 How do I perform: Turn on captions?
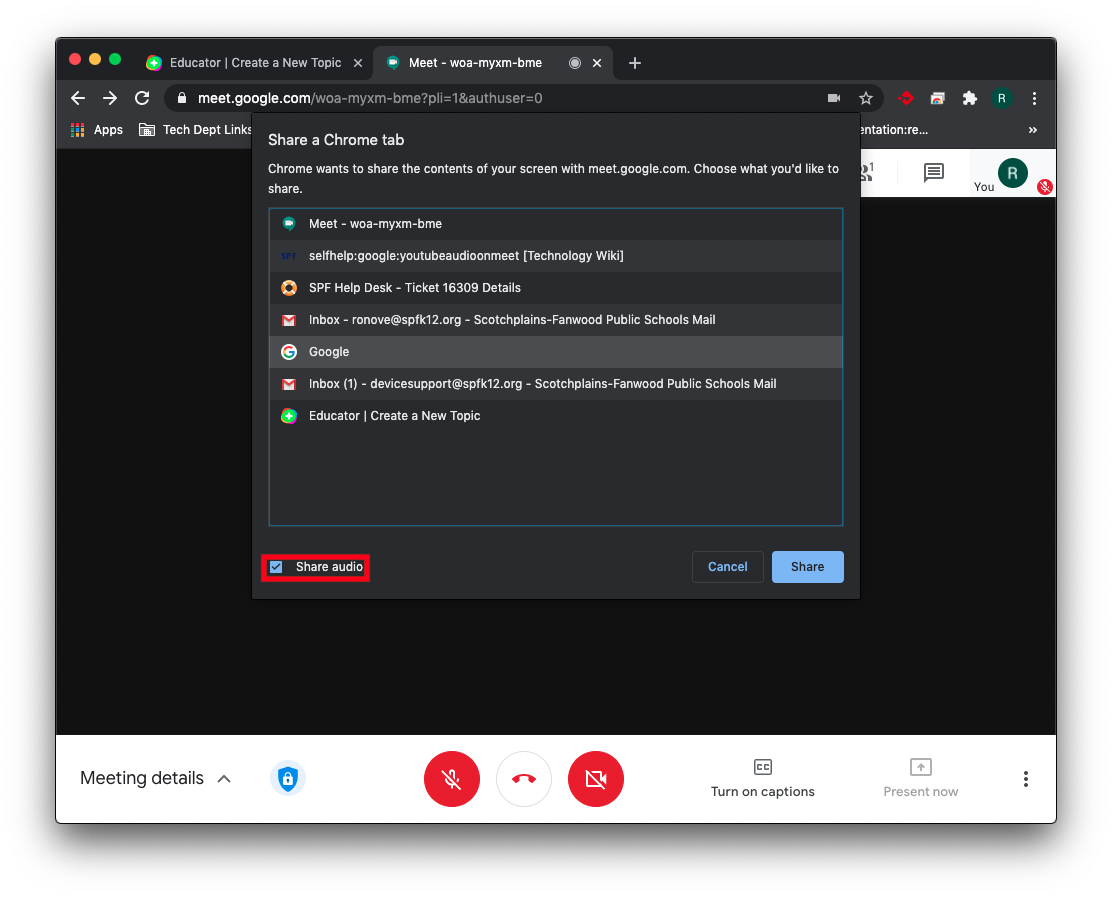tap(762, 778)
